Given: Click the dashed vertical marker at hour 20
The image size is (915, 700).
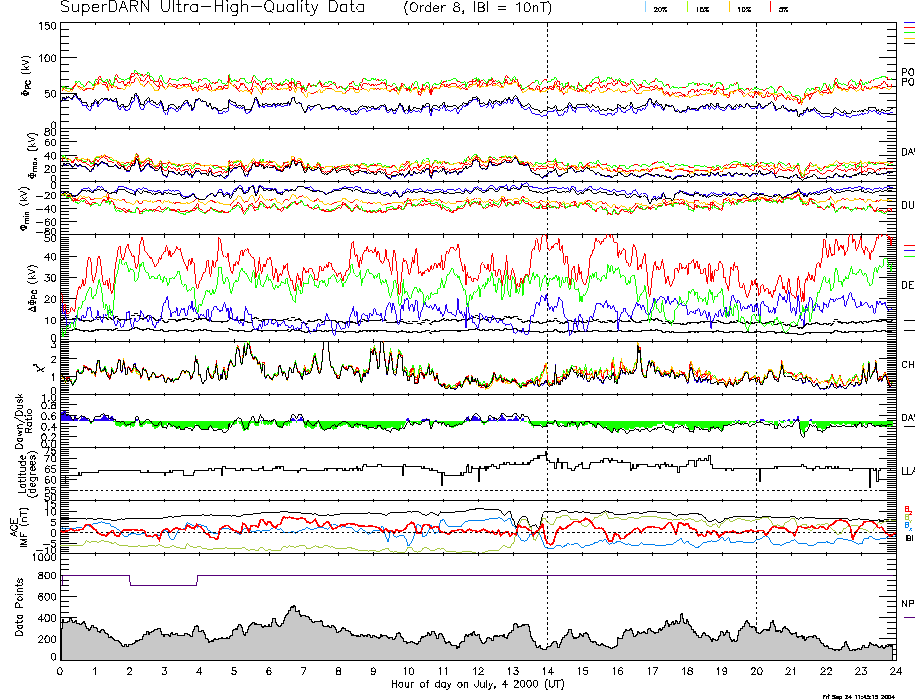Looking at the screenshot, I should pyautogui.click(x=756, y=341).
